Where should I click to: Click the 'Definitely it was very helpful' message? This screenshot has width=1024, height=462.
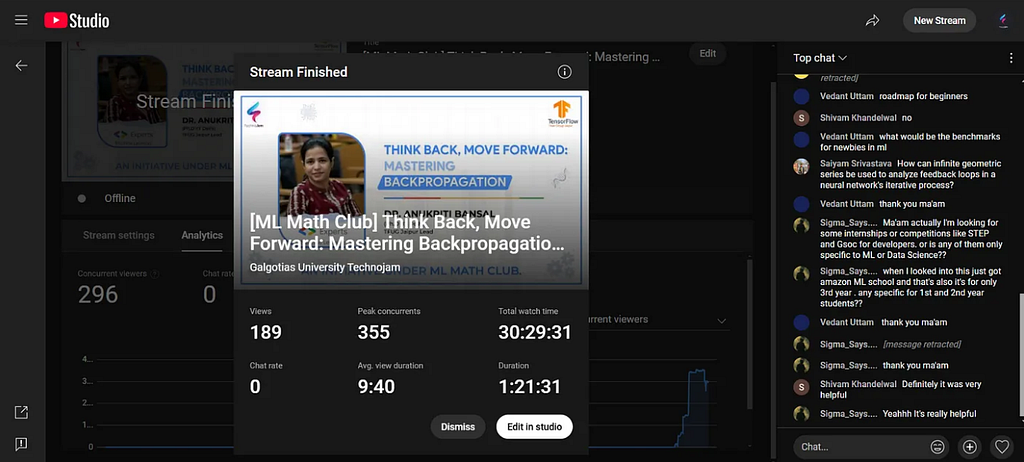(x=901, y=389)
